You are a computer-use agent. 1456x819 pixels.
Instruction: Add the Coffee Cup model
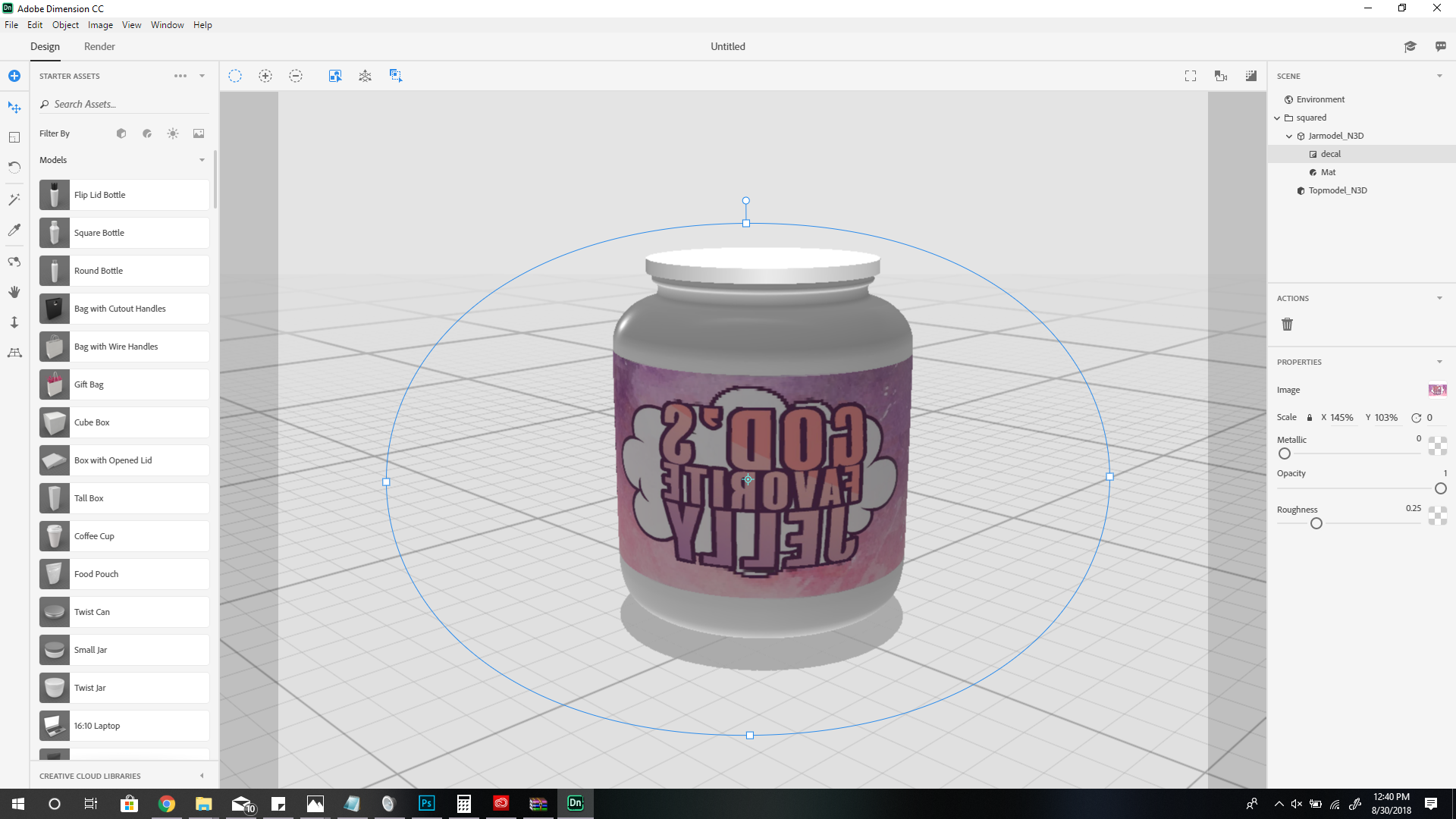click(124, 536)
